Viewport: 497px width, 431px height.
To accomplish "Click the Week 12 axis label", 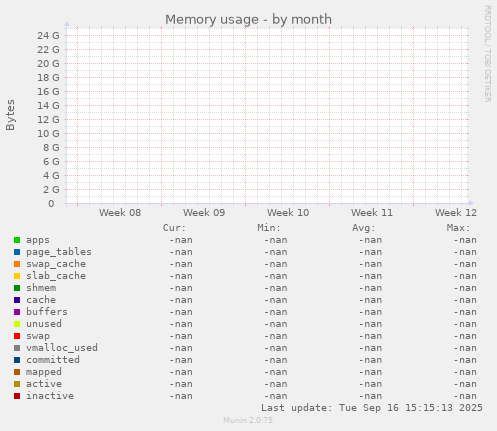I will [456, 213].
